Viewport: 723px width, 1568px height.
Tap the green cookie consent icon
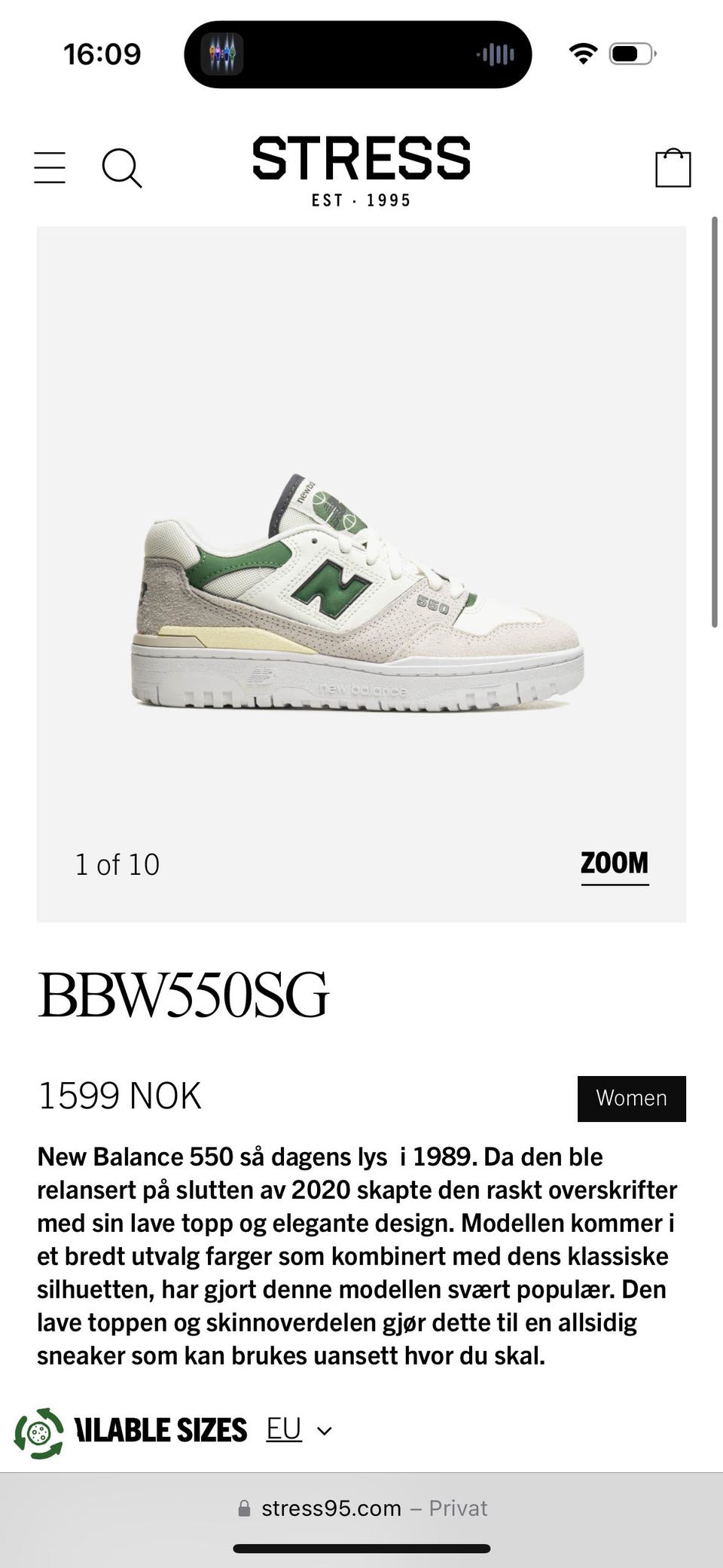pos(38,1433)
